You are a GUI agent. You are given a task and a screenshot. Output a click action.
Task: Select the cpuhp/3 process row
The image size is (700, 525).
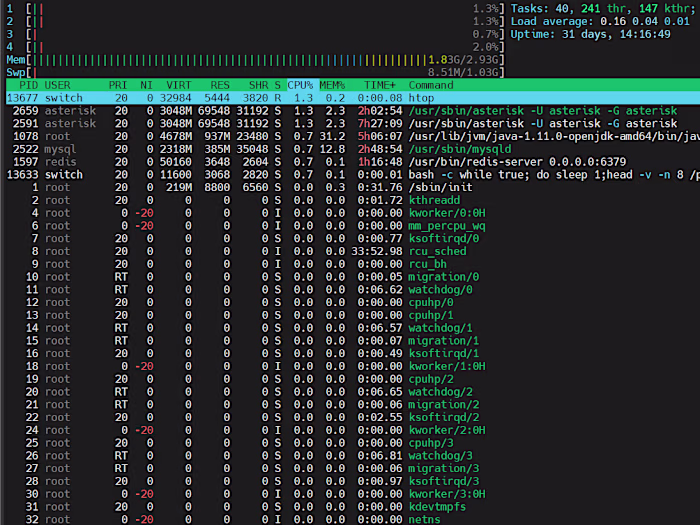(x=353, y=443)
